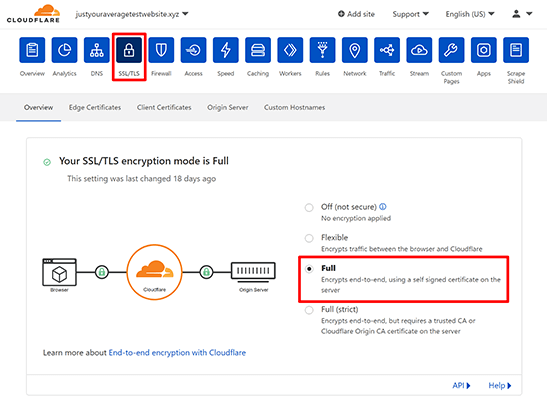
Task: Open End-to-end encryption with Cloudflare link
Action: click(177, 353)
